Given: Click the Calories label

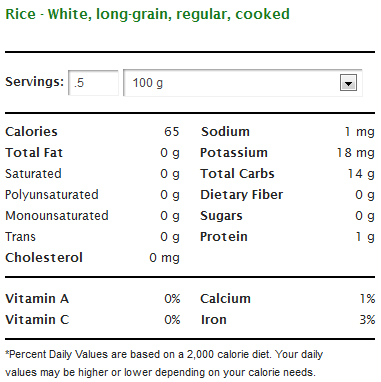Looking at the screenshot, I should click(31, 132).
